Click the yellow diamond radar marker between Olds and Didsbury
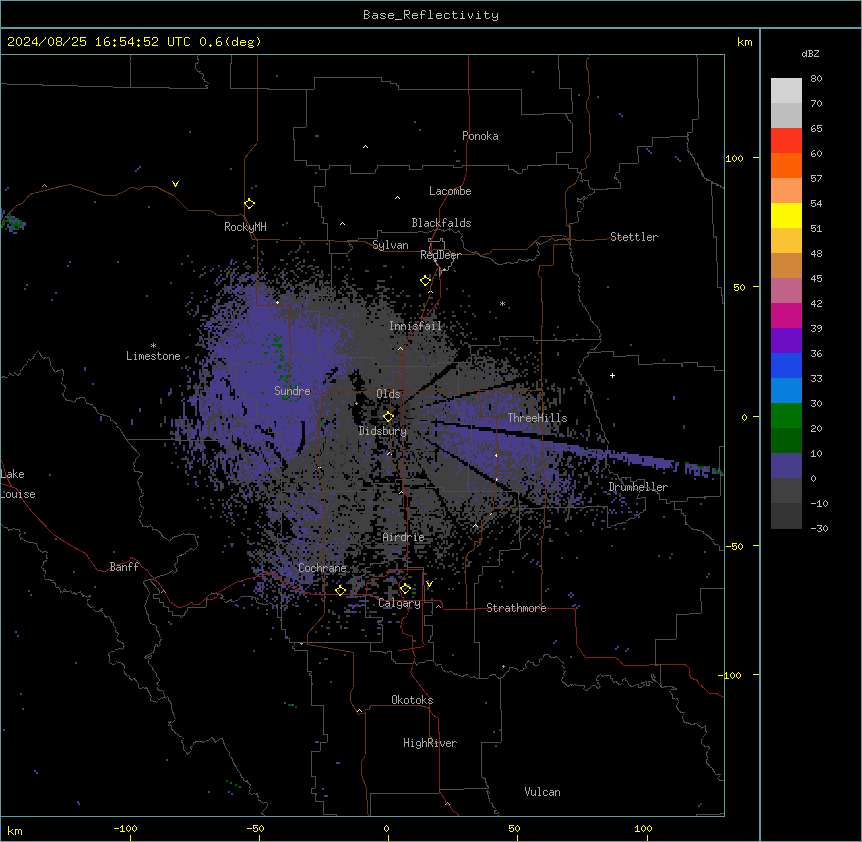Image resolution: width=862 pixels, height=842 pixels. [389, 417]
